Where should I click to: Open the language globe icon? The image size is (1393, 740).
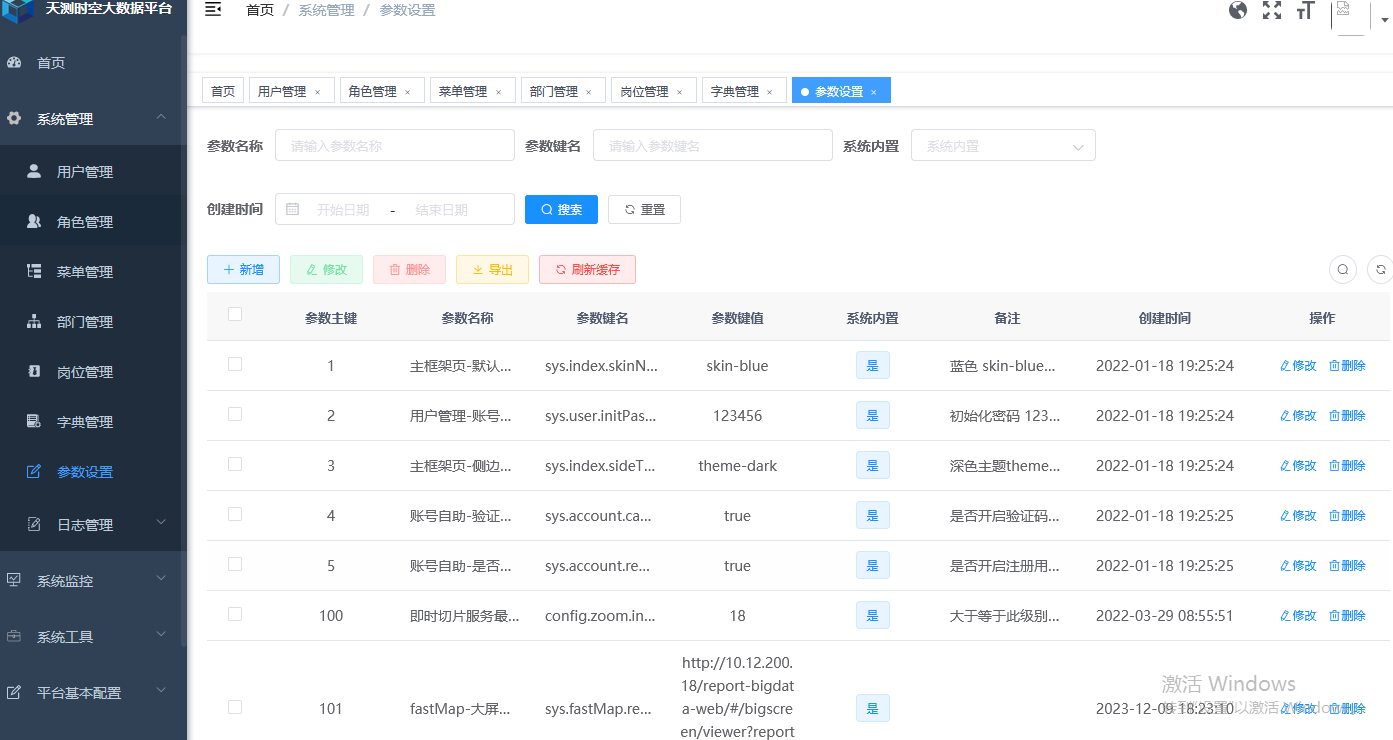pyautogui.click(x=1238, y=9)
